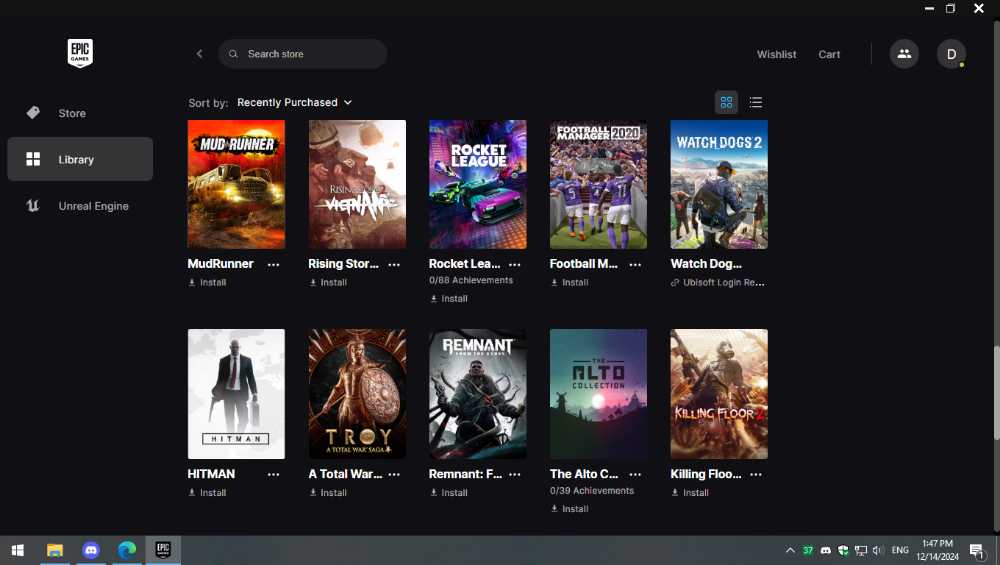1000x565 pixels.
Task: Open Remnant more options menu
Action: (515, 474)
